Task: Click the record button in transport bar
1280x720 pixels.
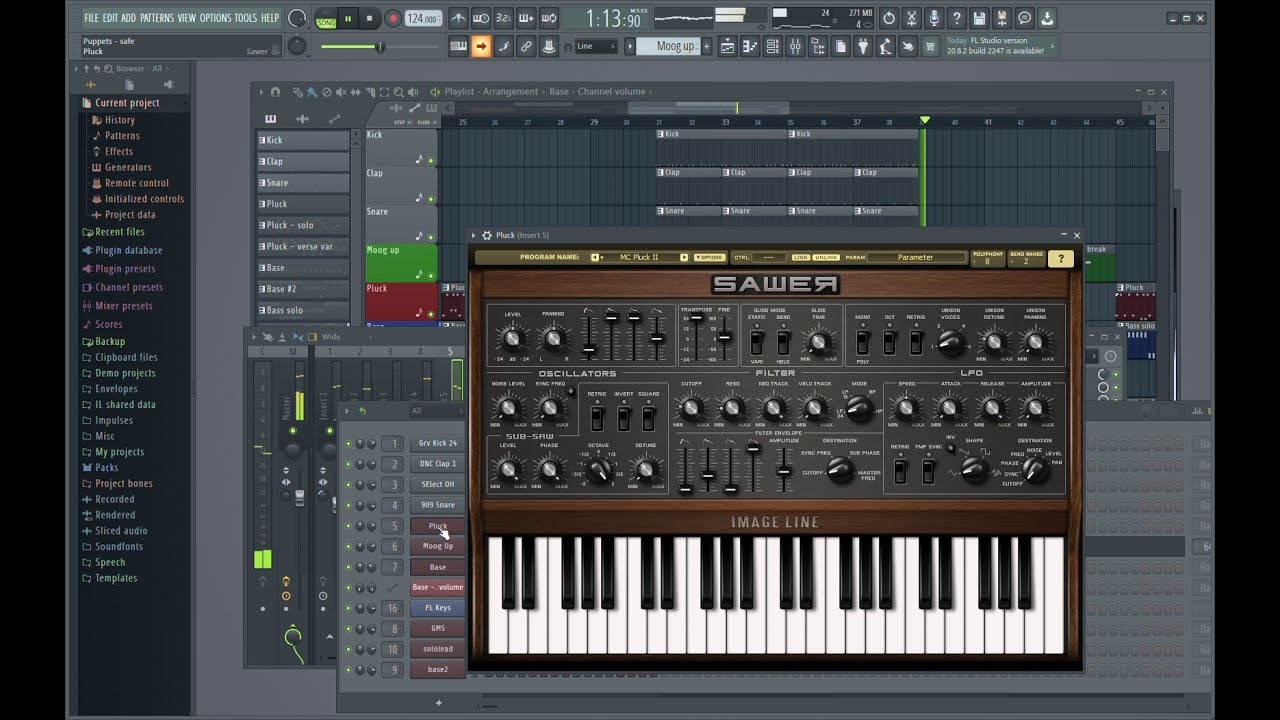Action: 393,18
